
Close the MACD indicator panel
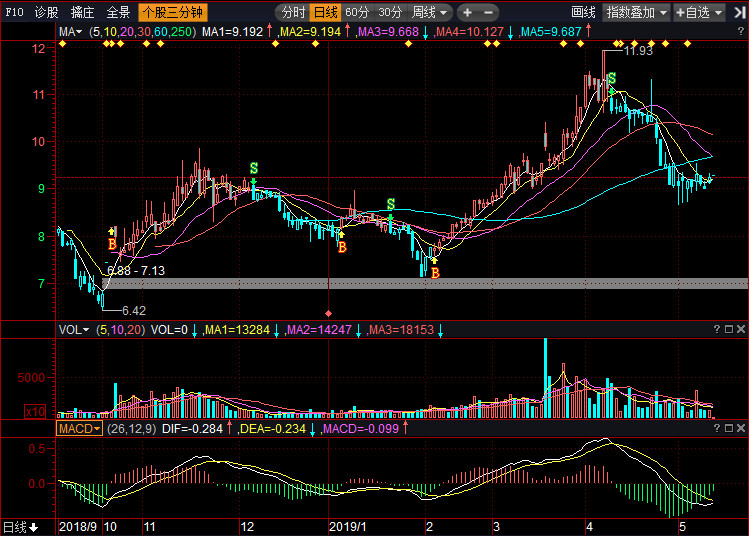click(741, 428)
